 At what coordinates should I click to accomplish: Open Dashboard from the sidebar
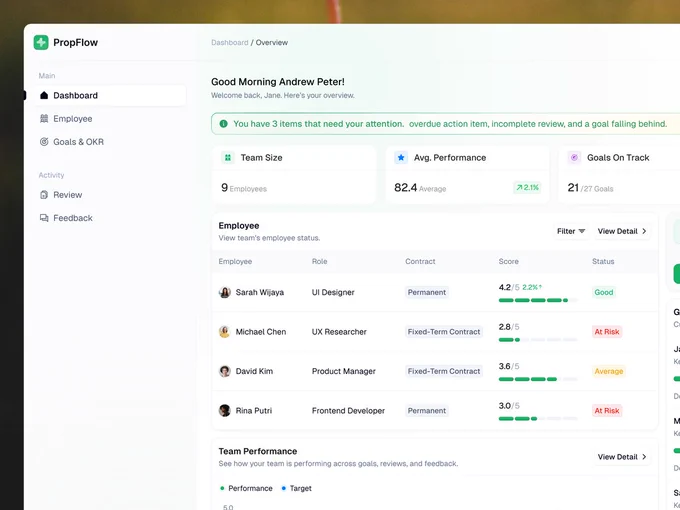[x=110, y=95]
